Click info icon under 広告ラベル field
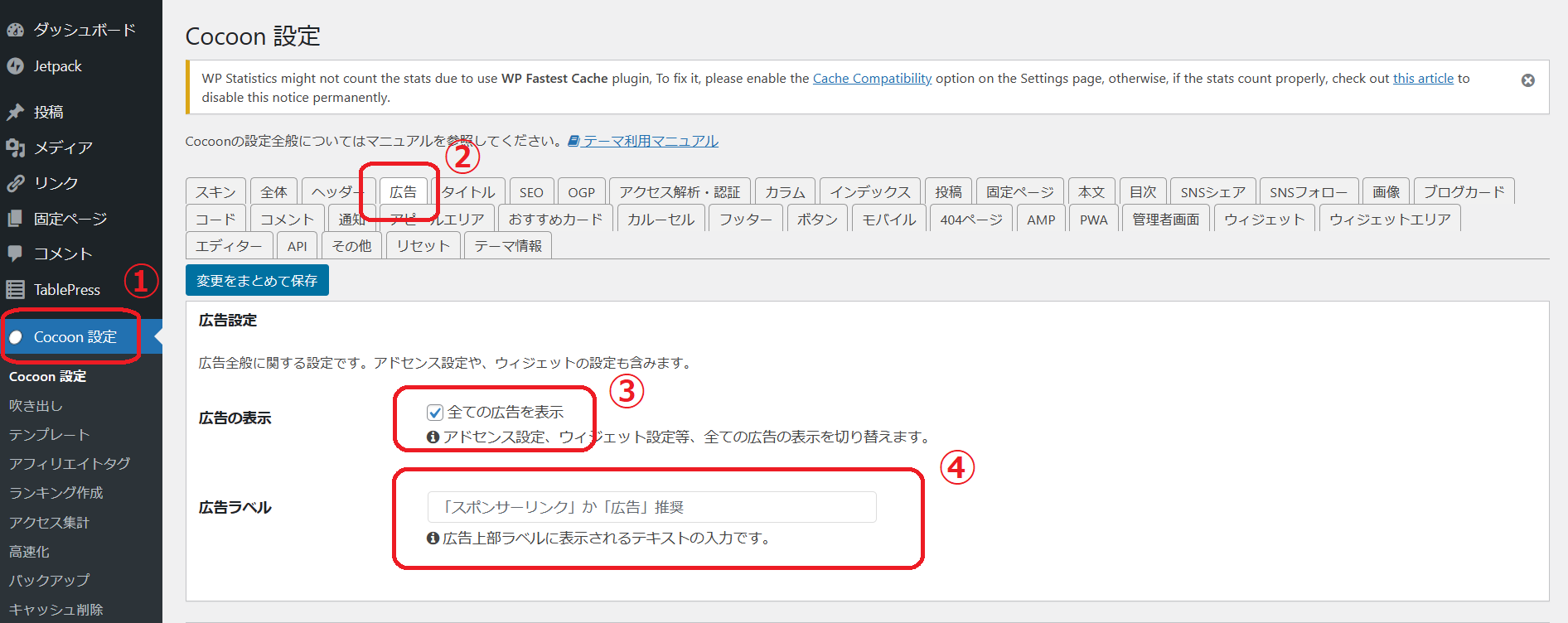1568x623 pixels. click(x=433, y=538)
